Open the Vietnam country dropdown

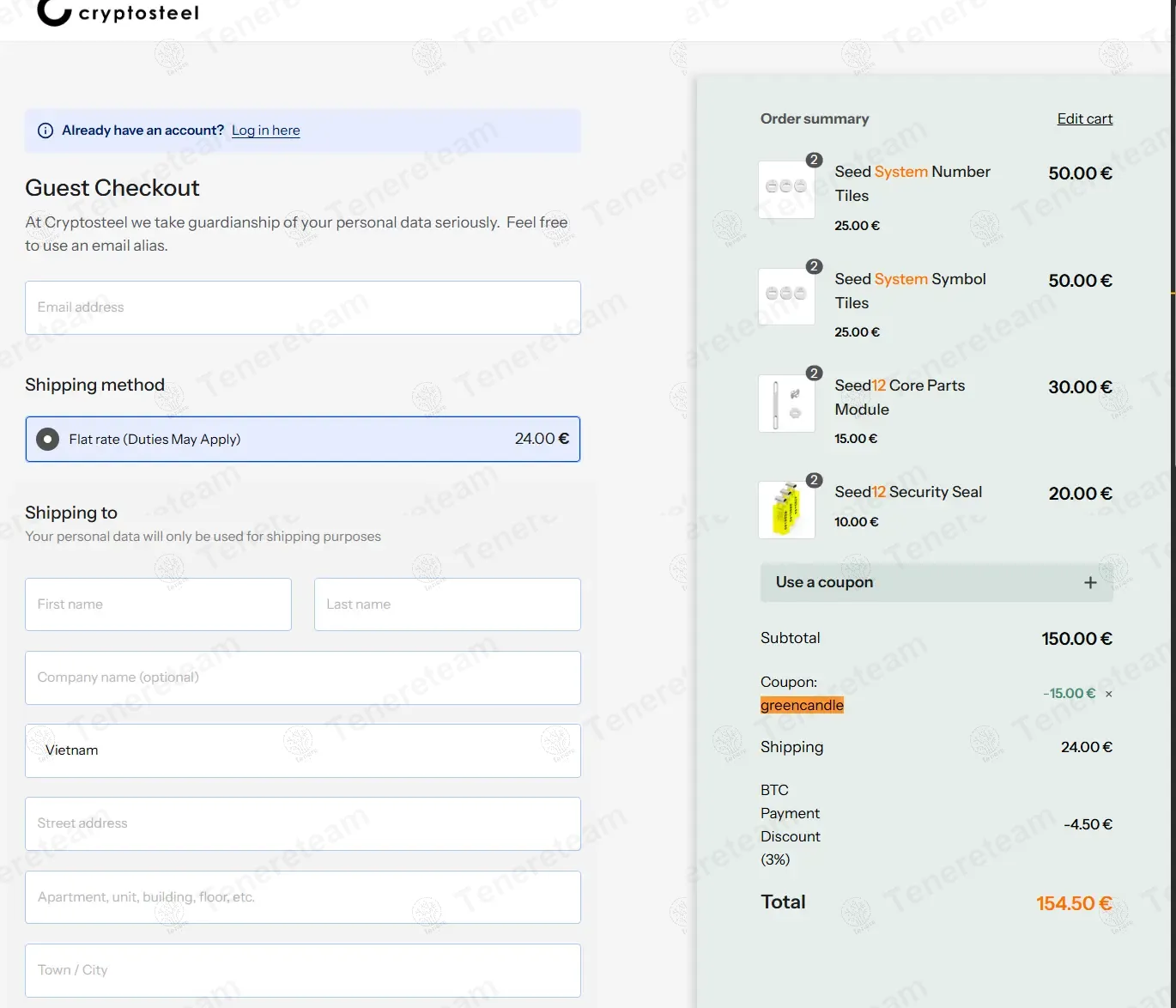[x=302, y=750]
